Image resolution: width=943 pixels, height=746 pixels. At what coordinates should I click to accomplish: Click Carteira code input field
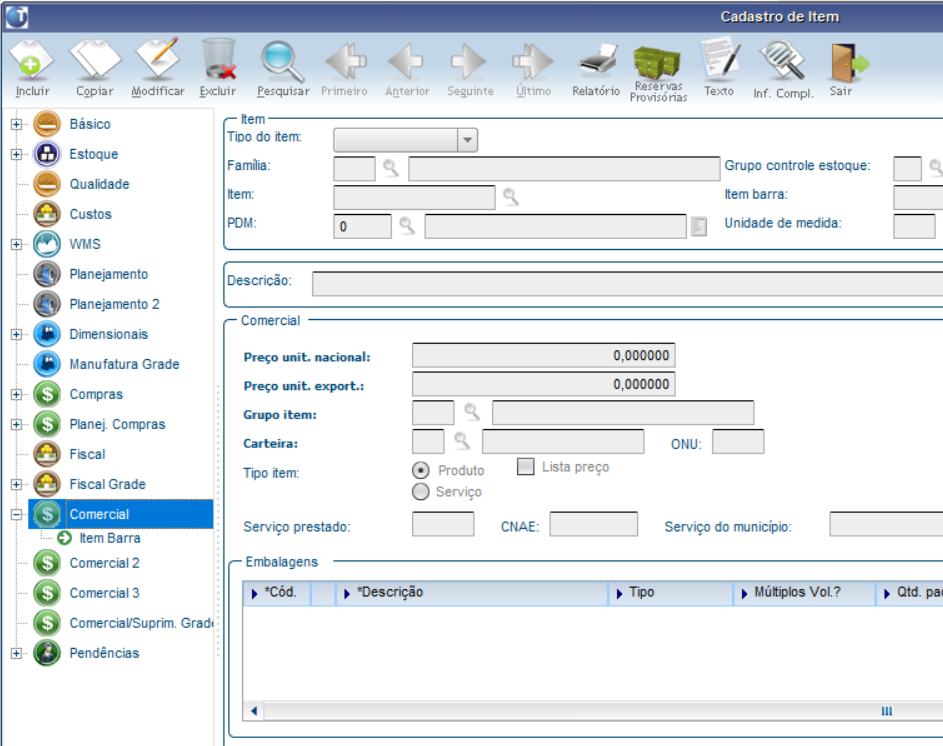[428, 442]
